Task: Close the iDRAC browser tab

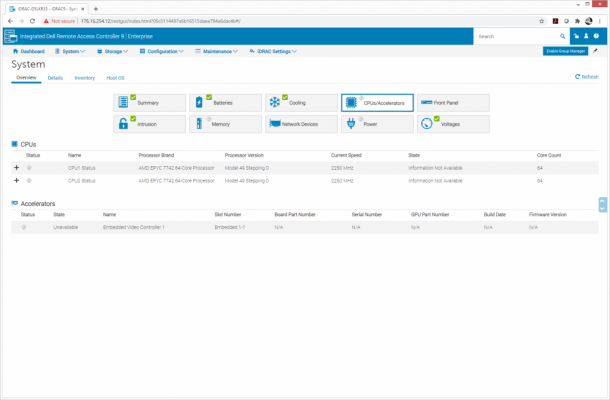Action: 82,9
